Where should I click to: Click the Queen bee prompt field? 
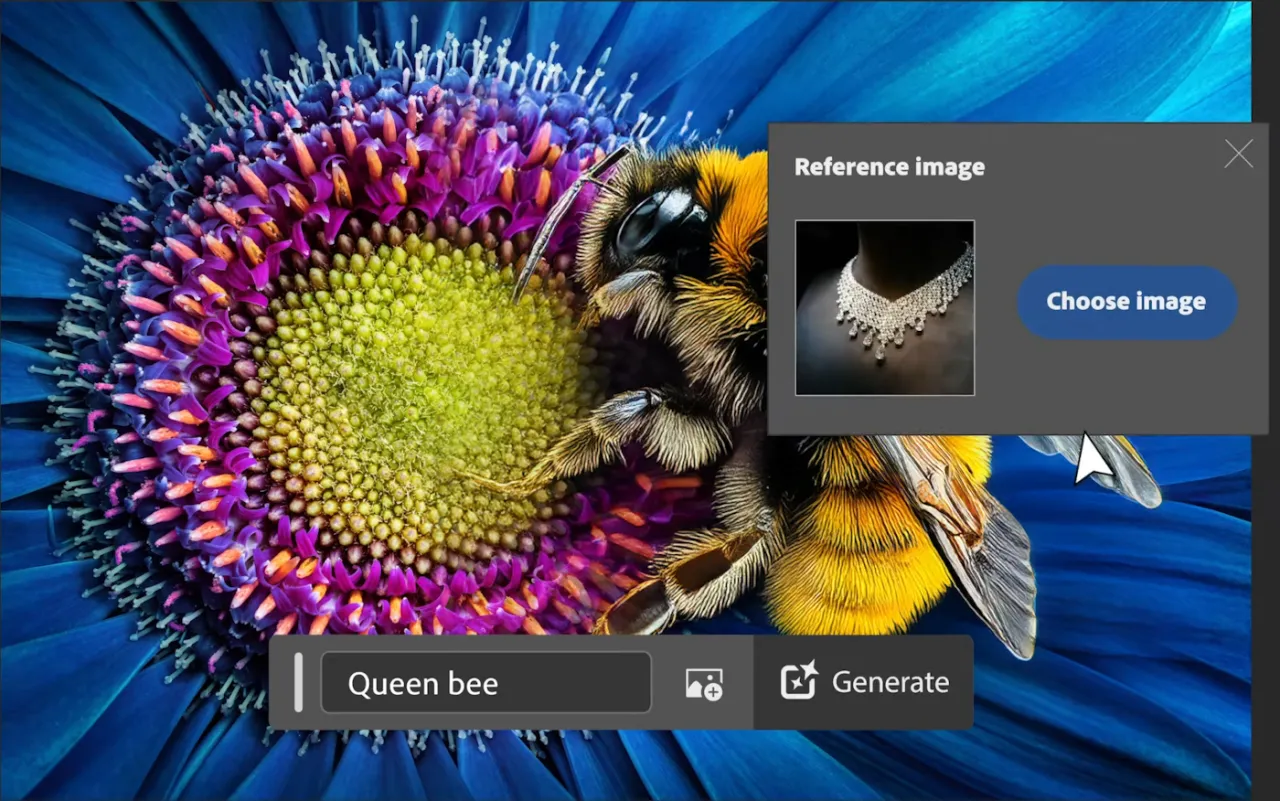486,684
